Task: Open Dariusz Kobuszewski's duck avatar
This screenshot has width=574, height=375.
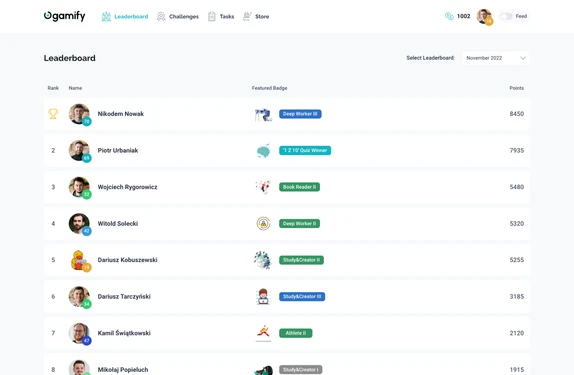Action: [x=79, y=260]
